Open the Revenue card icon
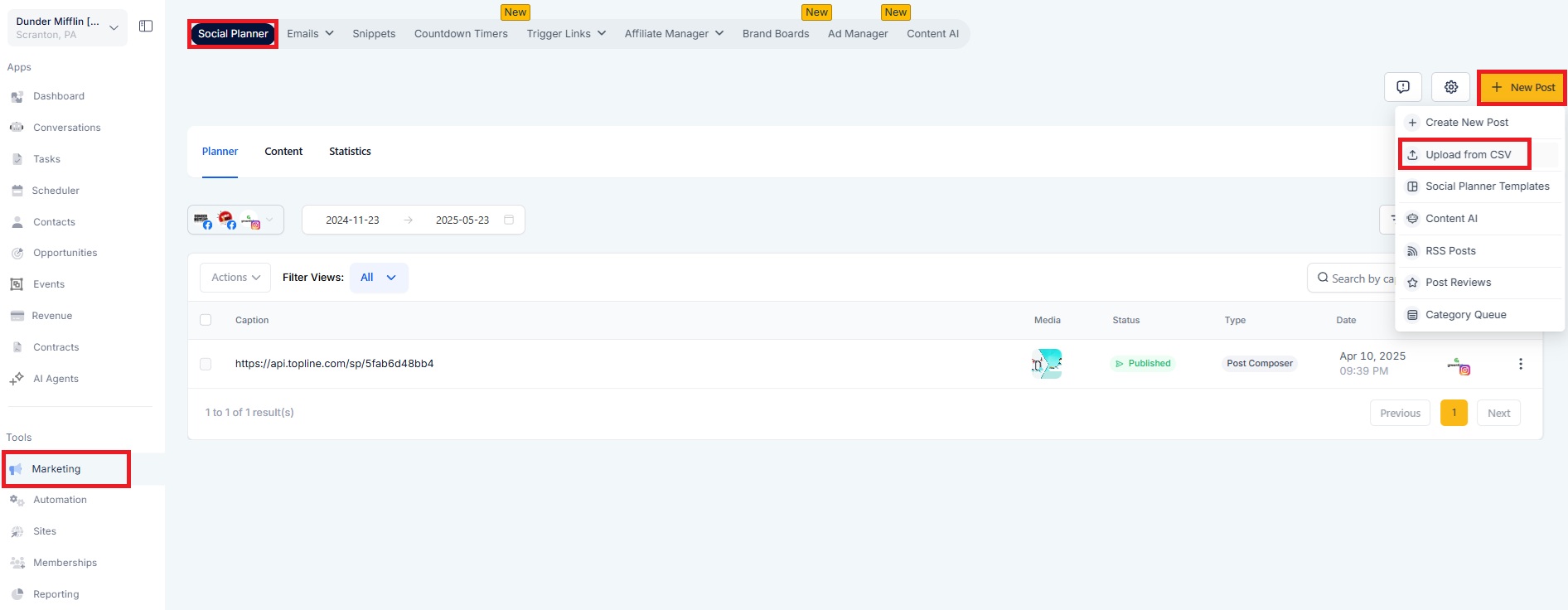1568x610 pixels. tap(17, 316)
